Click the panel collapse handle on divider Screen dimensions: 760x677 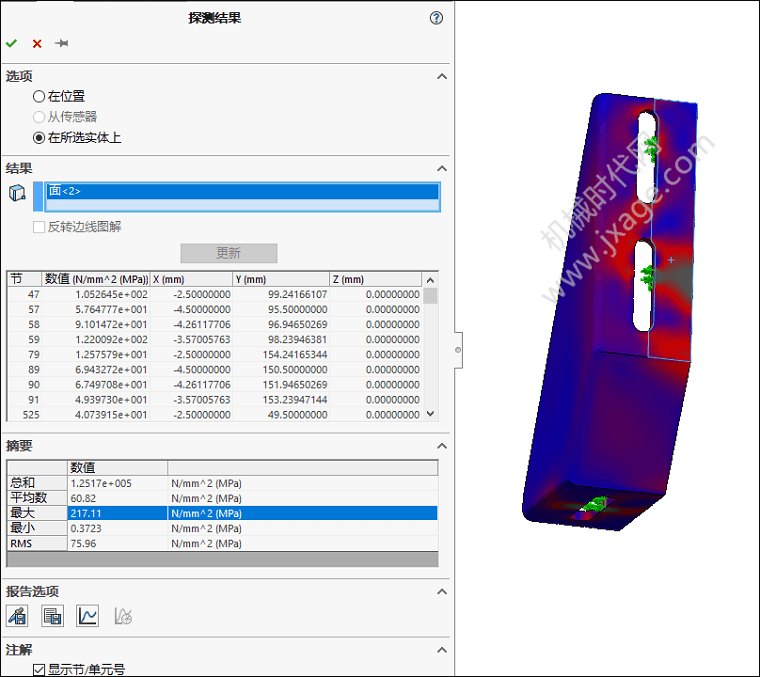(458, 350)
